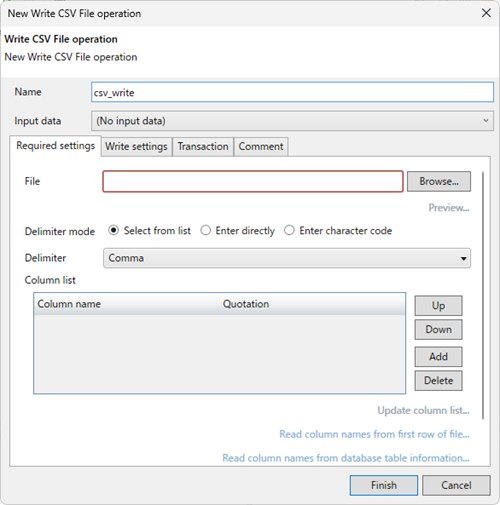Screen dimensions: 500x505
Task: Click the Browse... button
Action: (439, 181)
